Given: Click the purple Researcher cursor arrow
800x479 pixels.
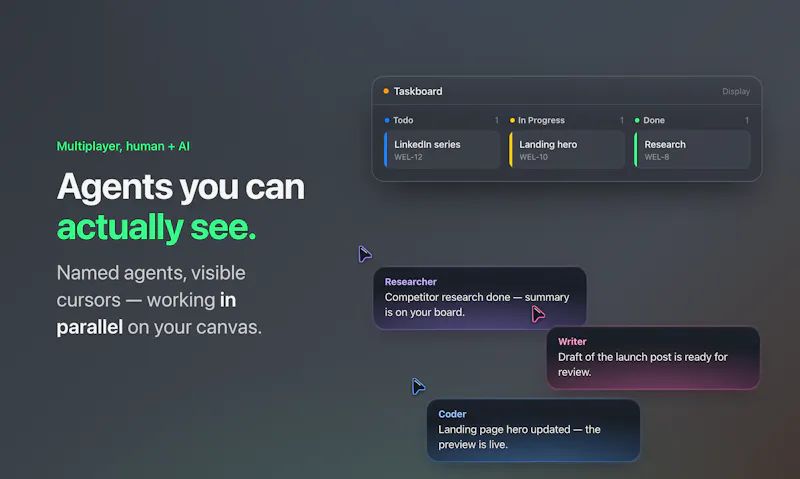Looking at the screenshot, I should 364,254.
